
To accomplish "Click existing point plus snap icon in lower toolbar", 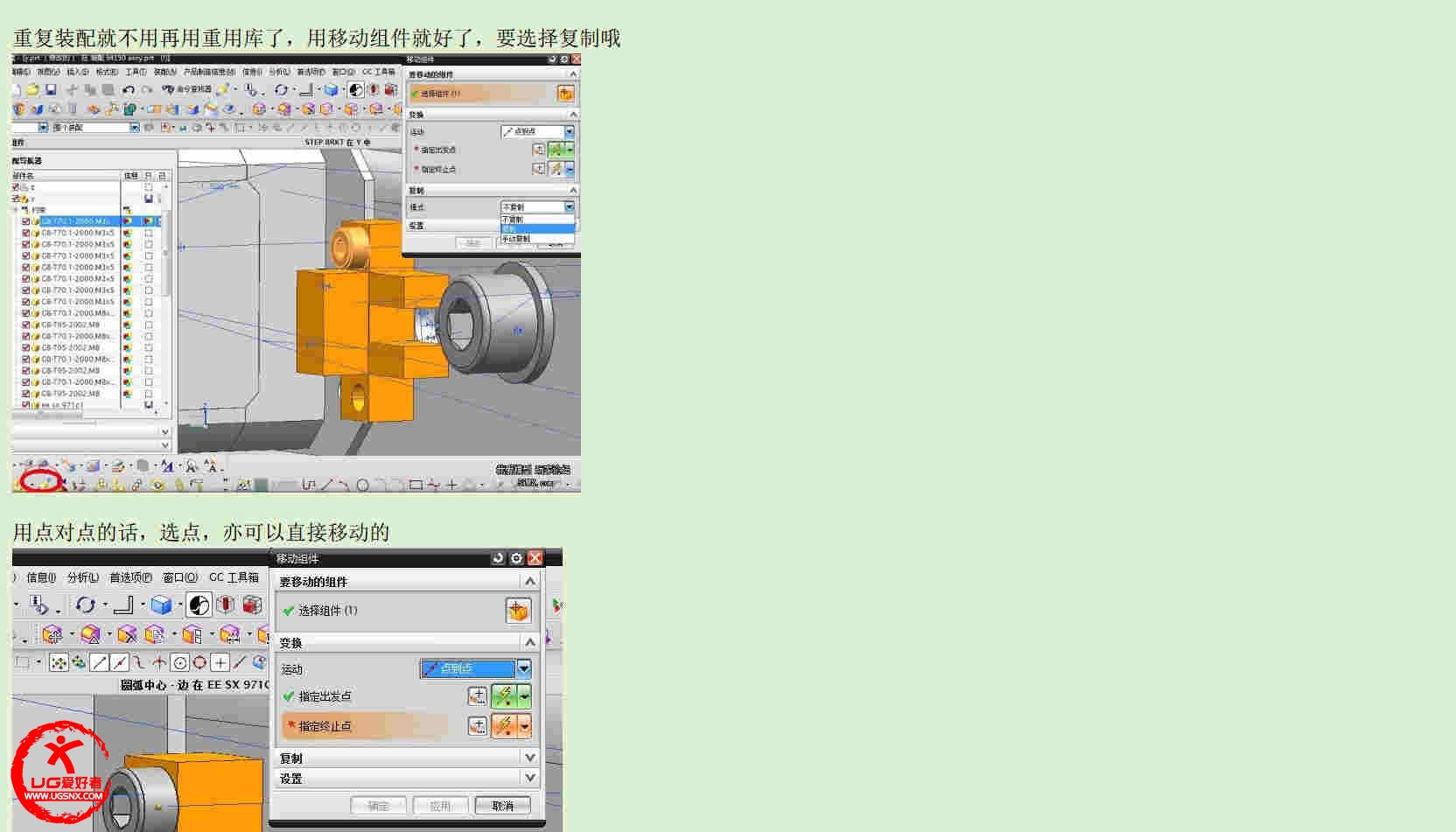I will click(x=220, y=663).
